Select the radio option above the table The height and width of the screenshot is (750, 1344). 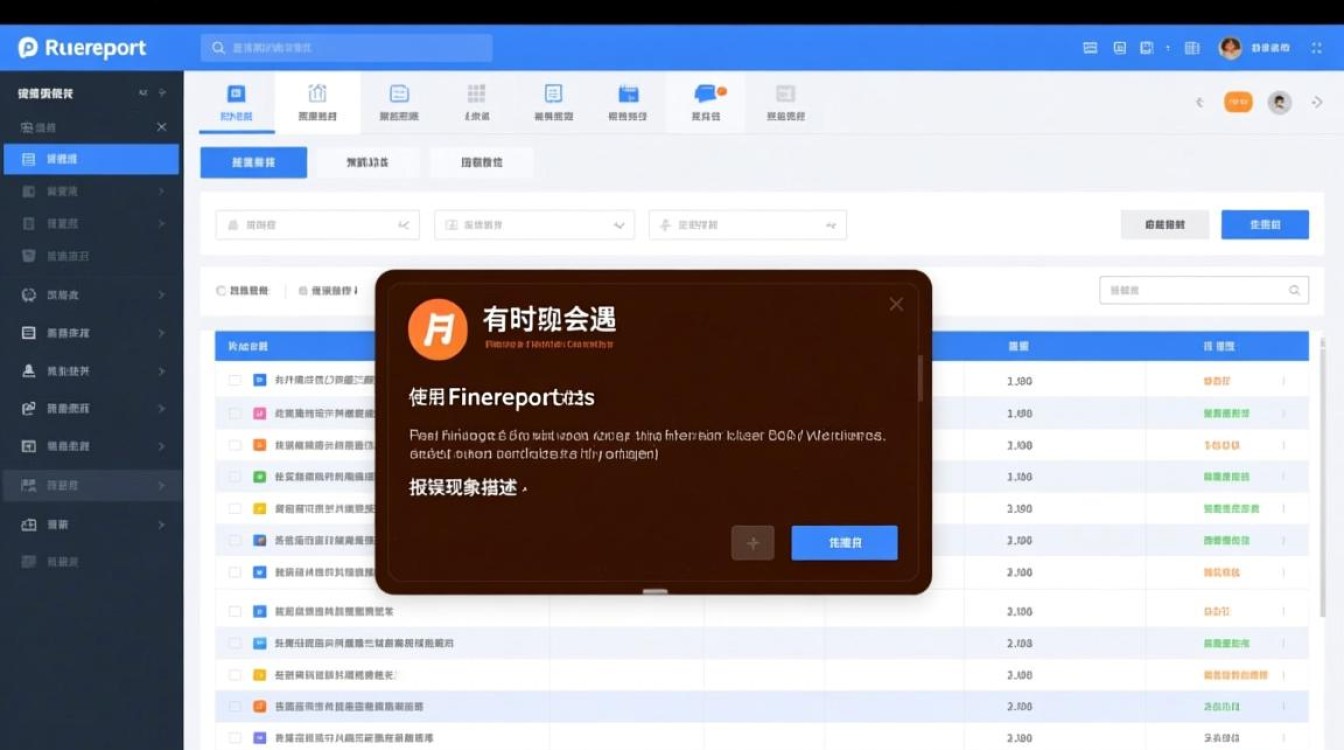point(221,291)
